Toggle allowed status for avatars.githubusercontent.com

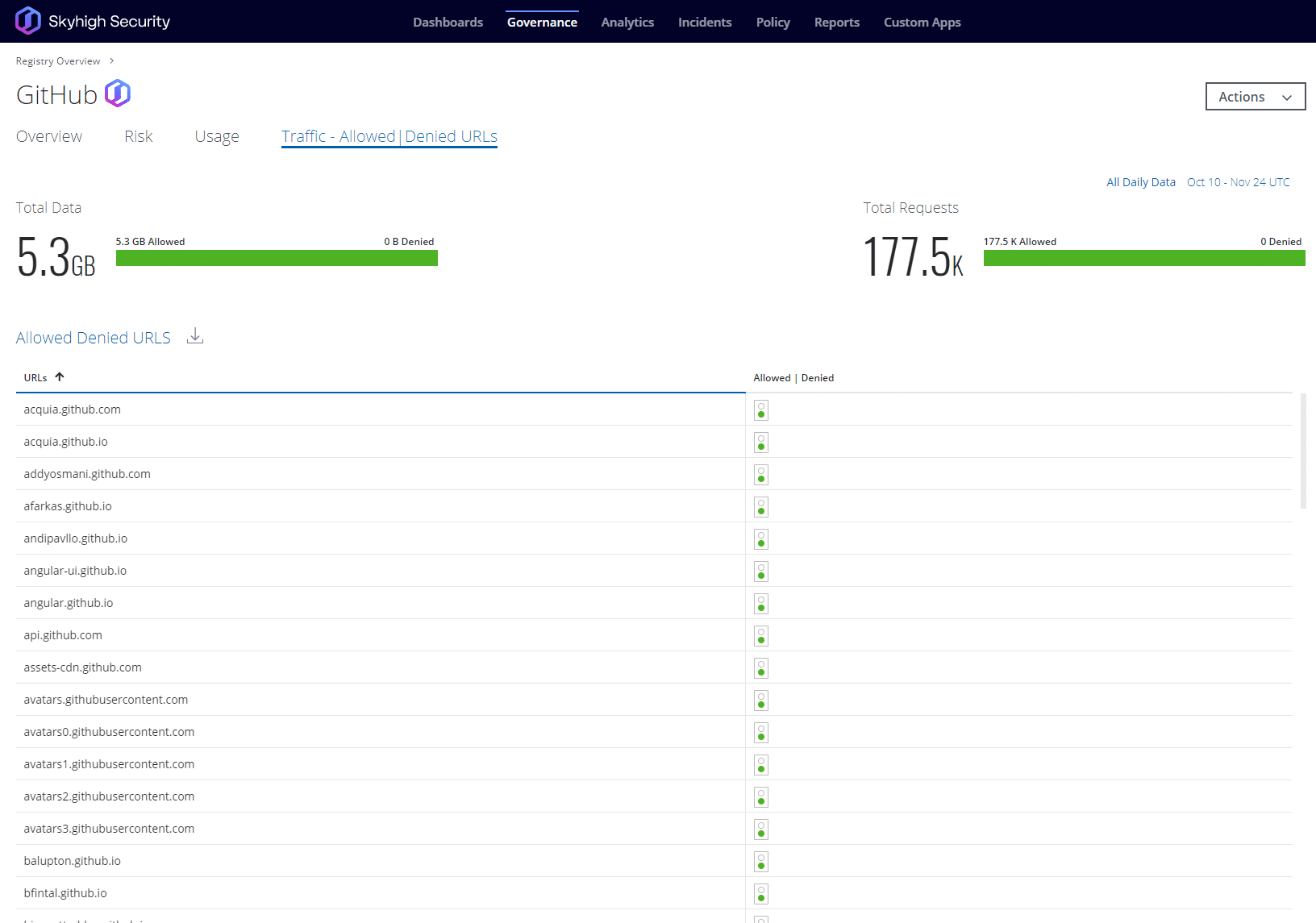[760, 700]
